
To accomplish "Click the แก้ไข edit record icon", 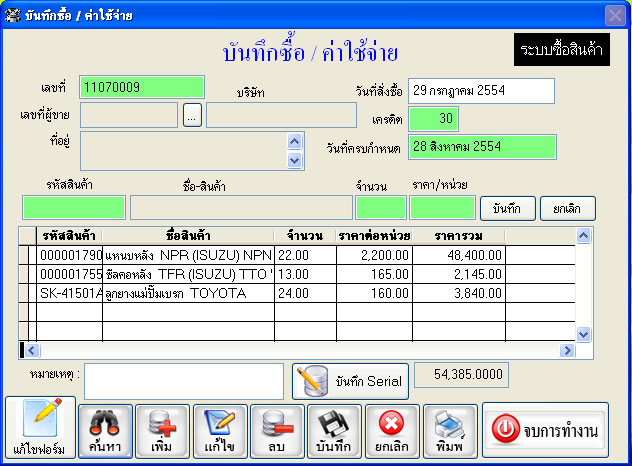I will click(220, 431).
